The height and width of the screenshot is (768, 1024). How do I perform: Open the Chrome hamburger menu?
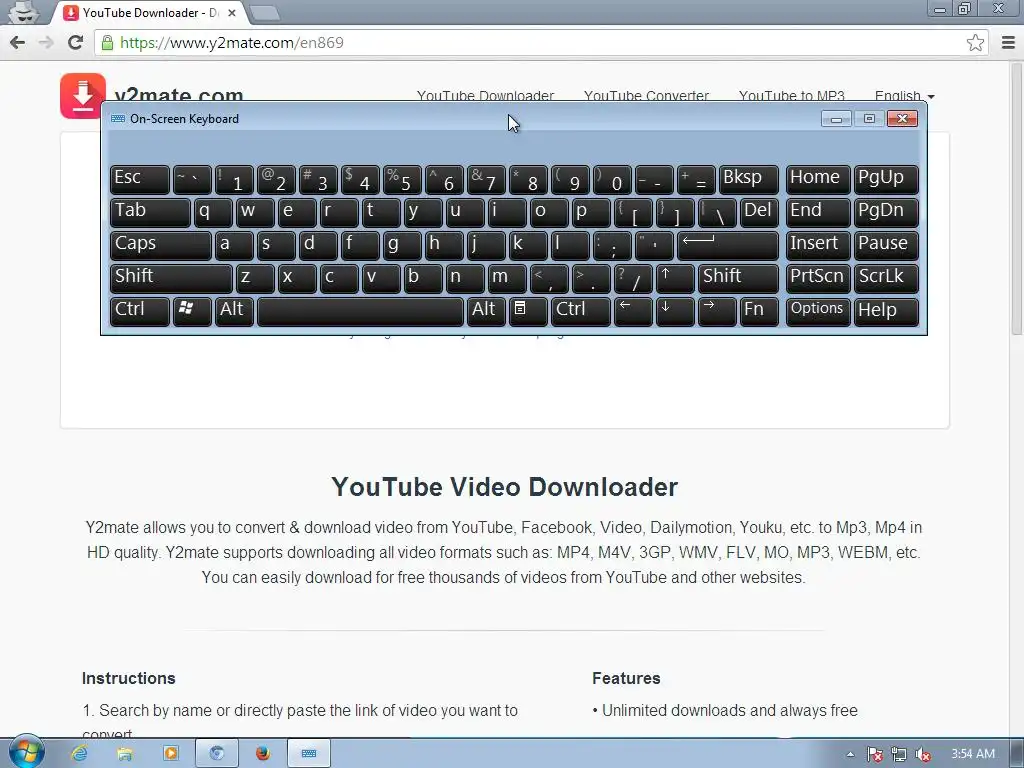point(1008,42)
